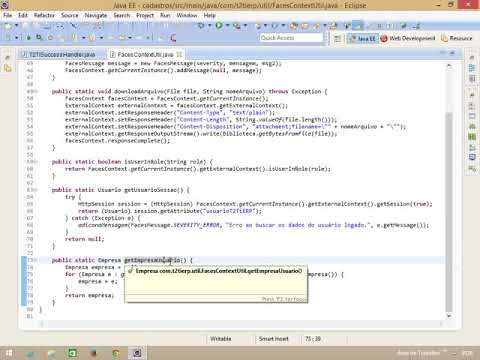This screenshot has height=360, width=480.
Task: Open the New file dropdown arrow
Action: tap(16, 26)
